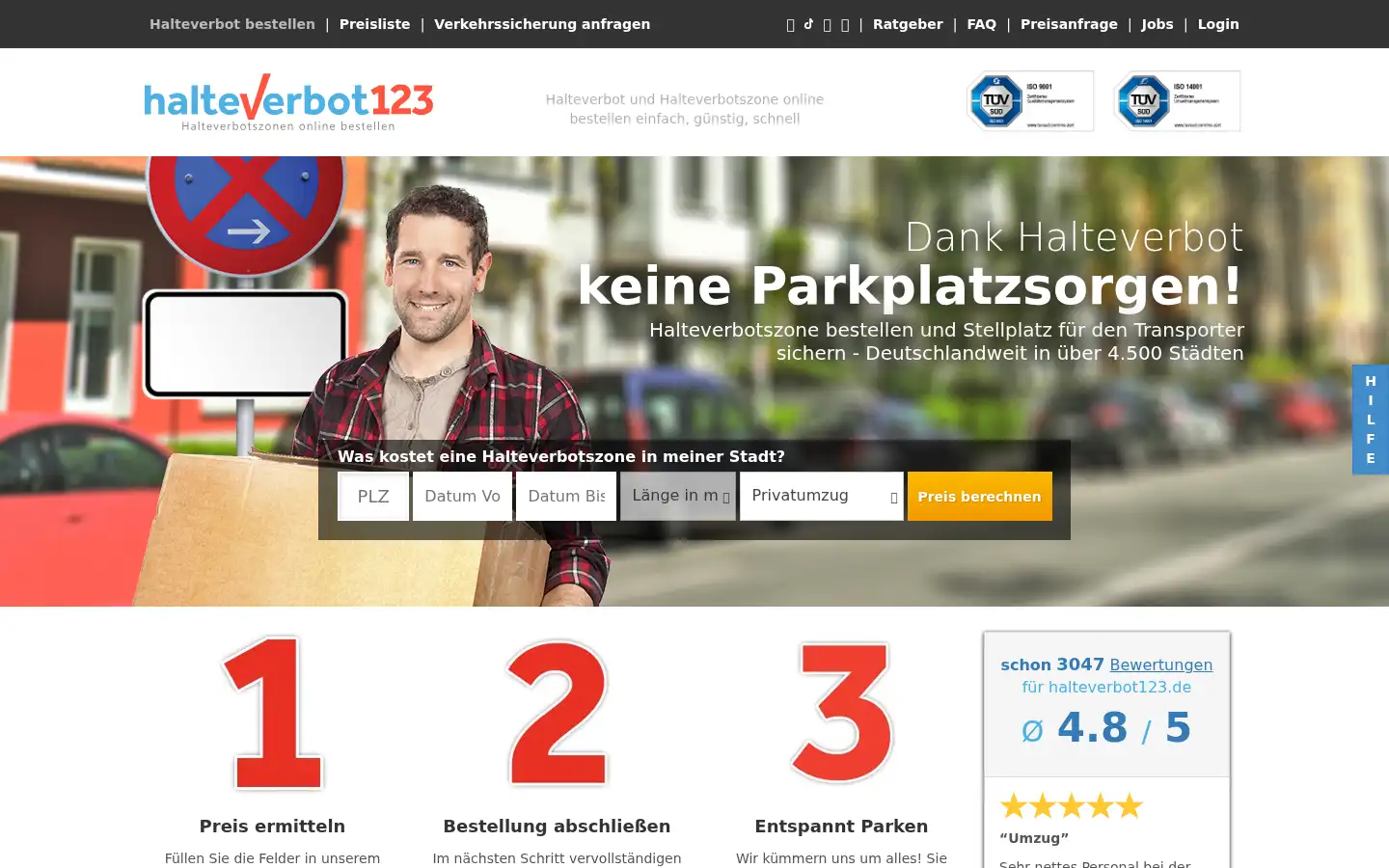The height and width of the screenshot is (868, 1389).
Task: Open the Preisanfrage page
Action: click(1069, 24)
